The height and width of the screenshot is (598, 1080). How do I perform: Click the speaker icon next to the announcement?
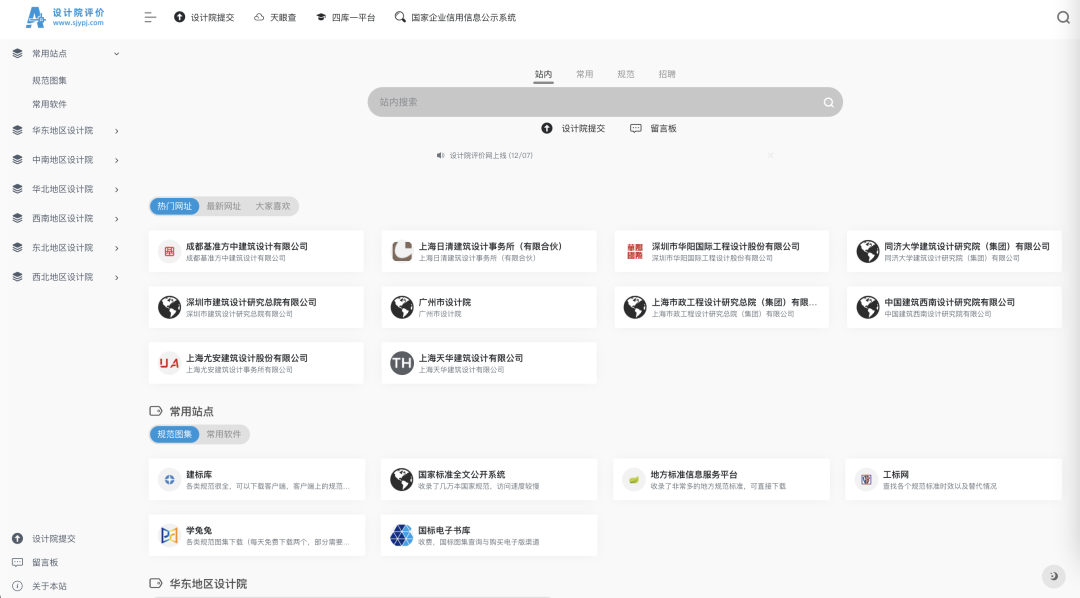point(440,156)
